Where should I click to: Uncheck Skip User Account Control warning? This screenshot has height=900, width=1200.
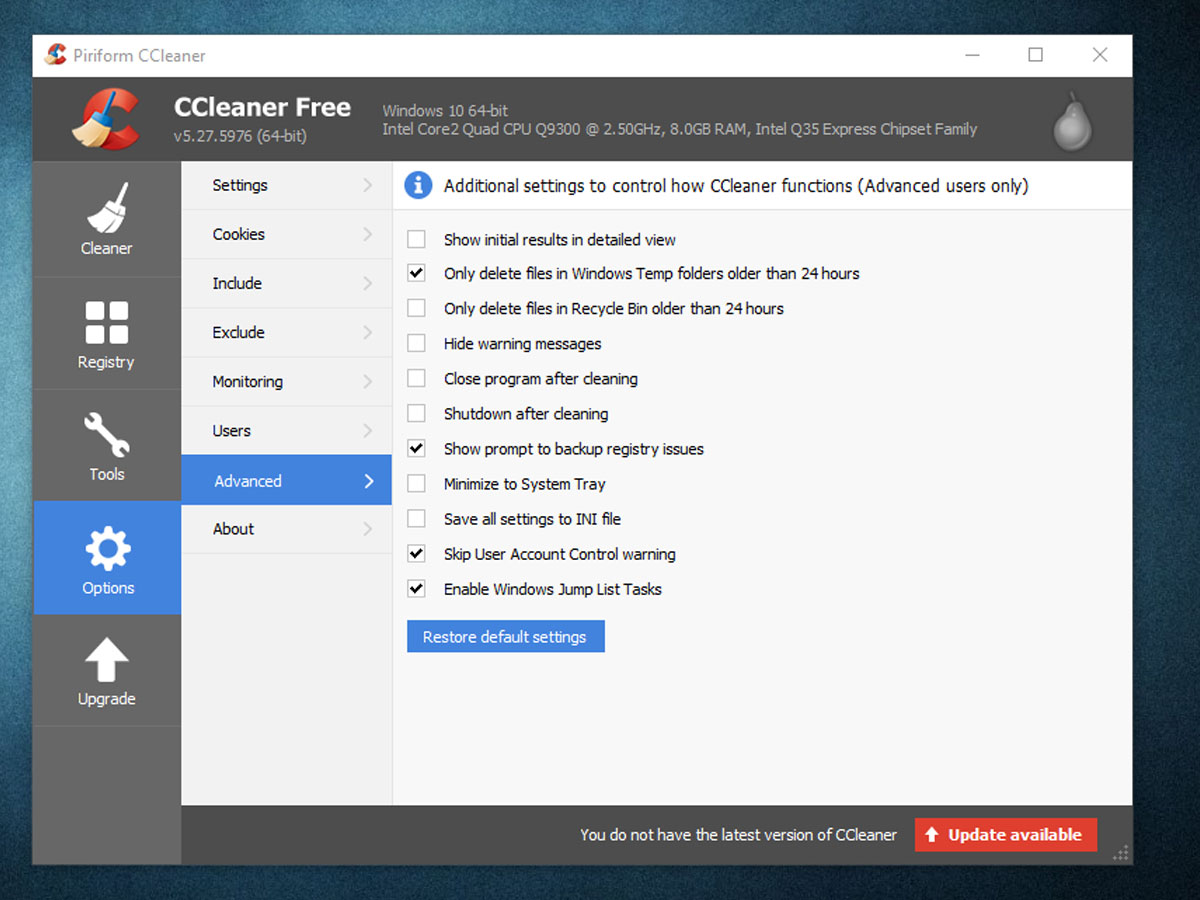tap(416, 553)
